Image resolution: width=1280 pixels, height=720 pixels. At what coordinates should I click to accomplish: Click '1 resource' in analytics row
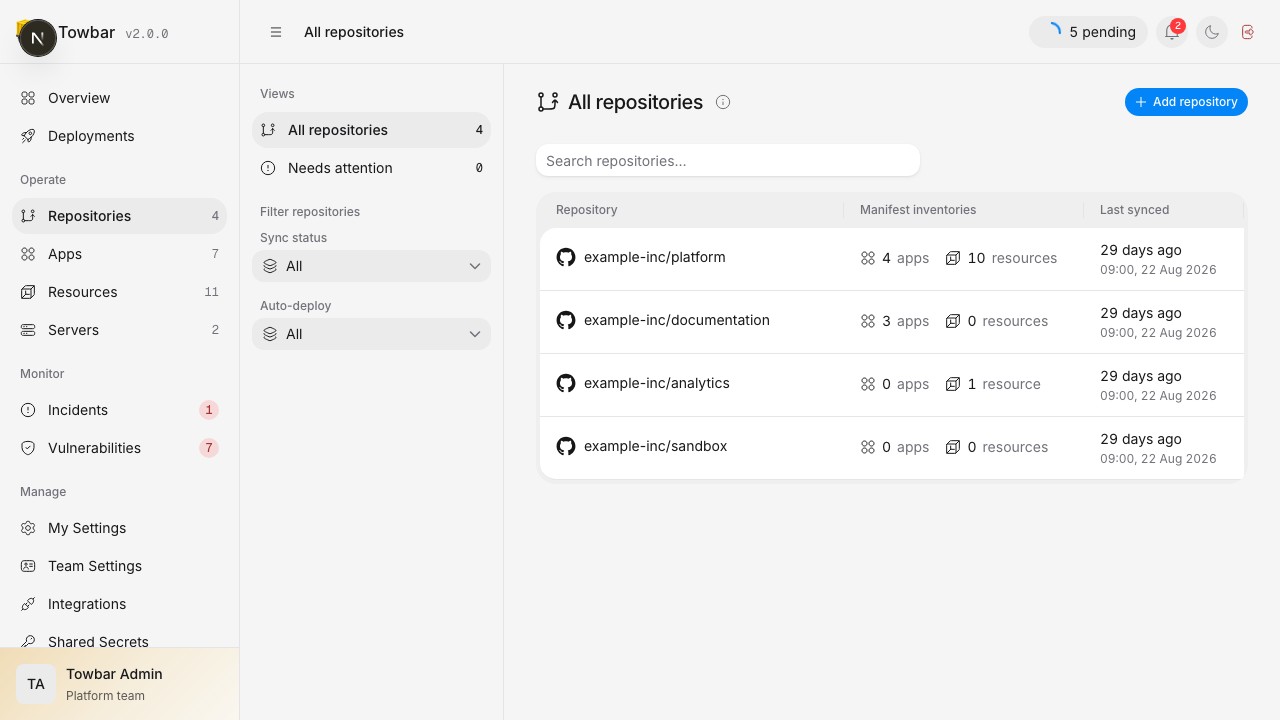click(1004, 384)
